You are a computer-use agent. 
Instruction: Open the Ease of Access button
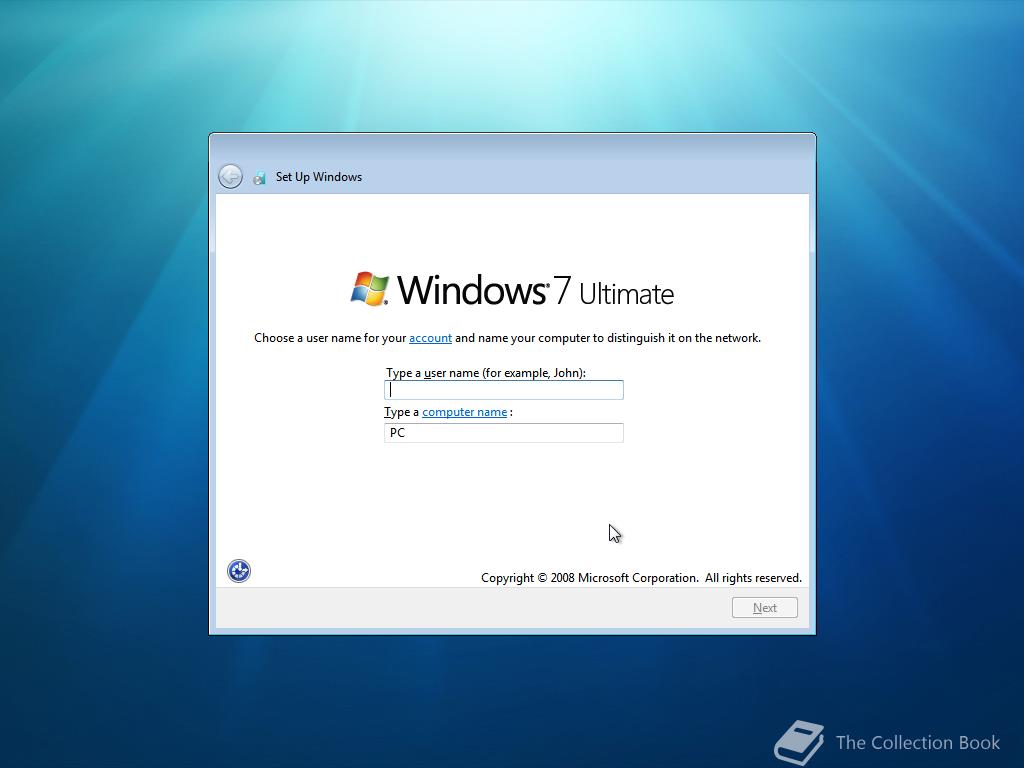pyautogui.click(x=239, y=571)
